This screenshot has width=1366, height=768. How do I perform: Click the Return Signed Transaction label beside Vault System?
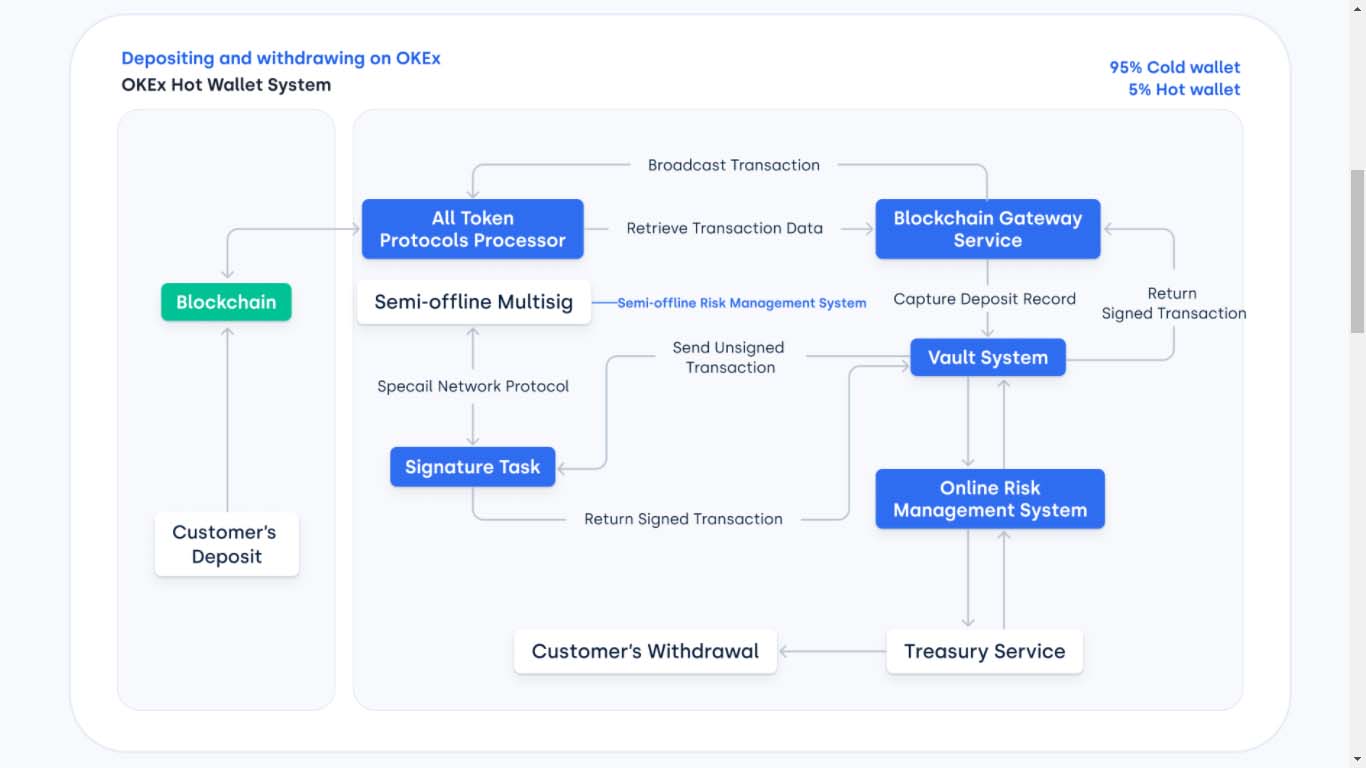tap(1174, 303)
